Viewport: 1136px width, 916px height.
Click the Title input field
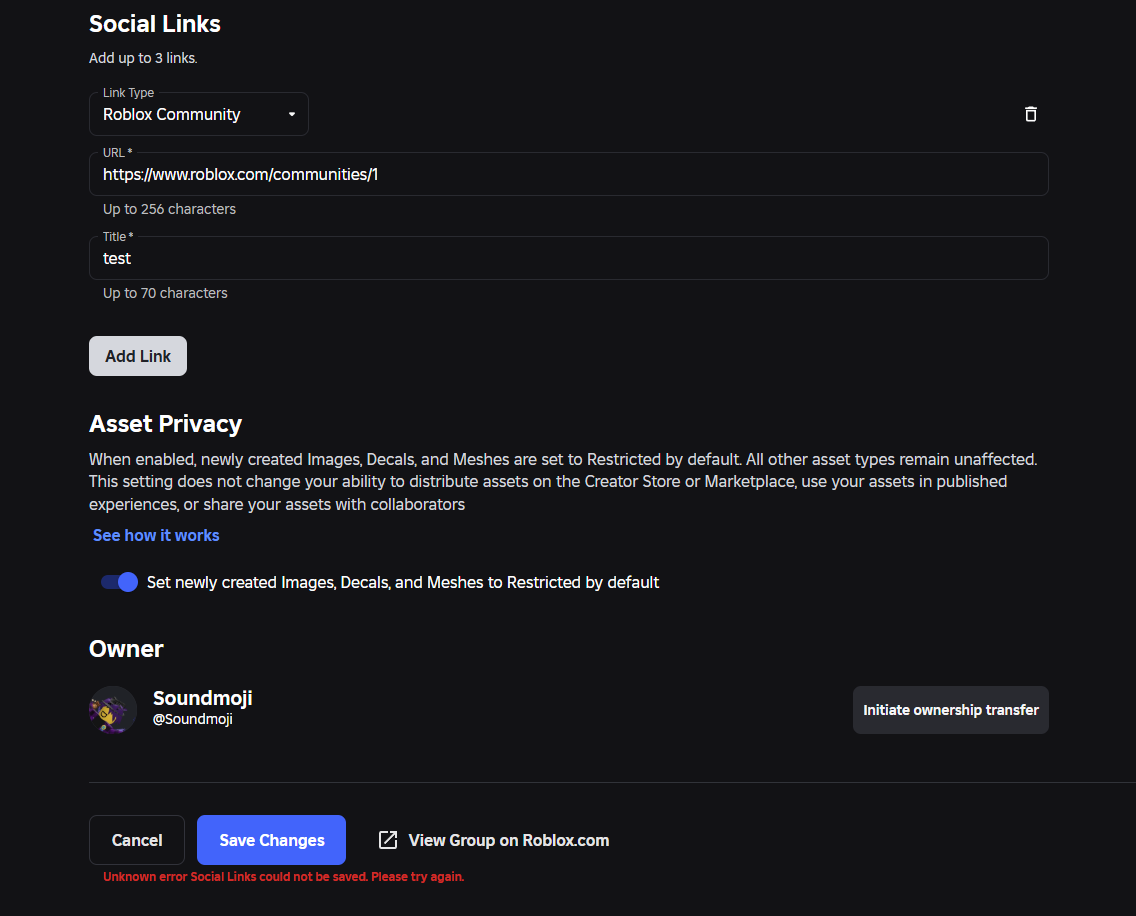point(569,258)
